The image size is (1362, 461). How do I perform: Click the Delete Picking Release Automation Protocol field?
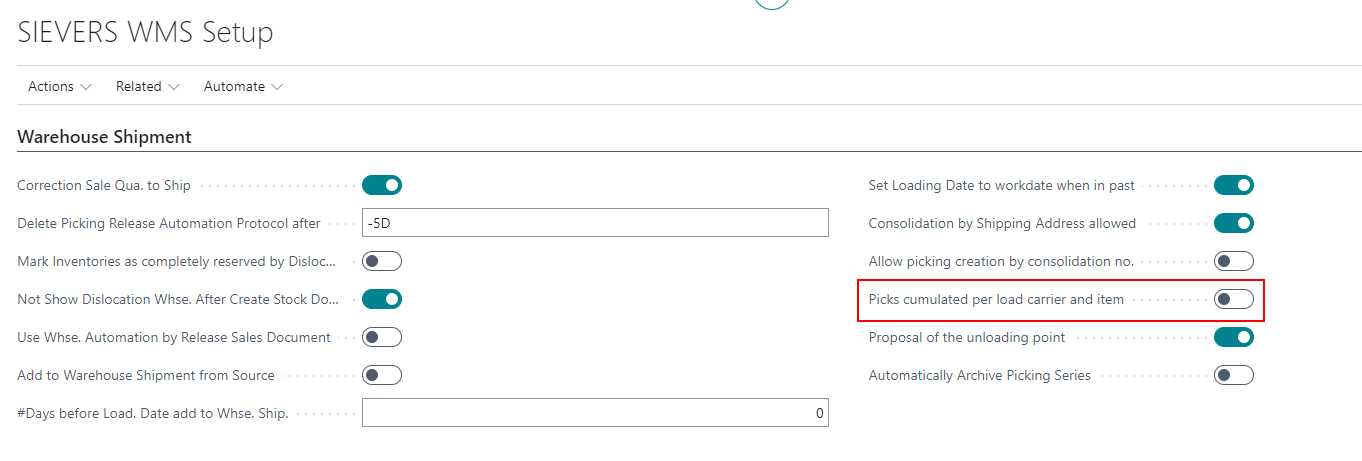595,223
